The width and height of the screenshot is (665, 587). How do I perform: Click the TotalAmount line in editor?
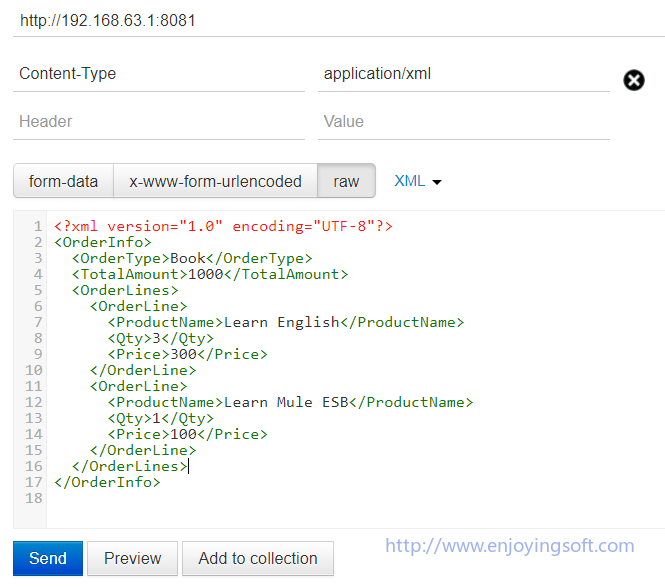coord(209,274)
